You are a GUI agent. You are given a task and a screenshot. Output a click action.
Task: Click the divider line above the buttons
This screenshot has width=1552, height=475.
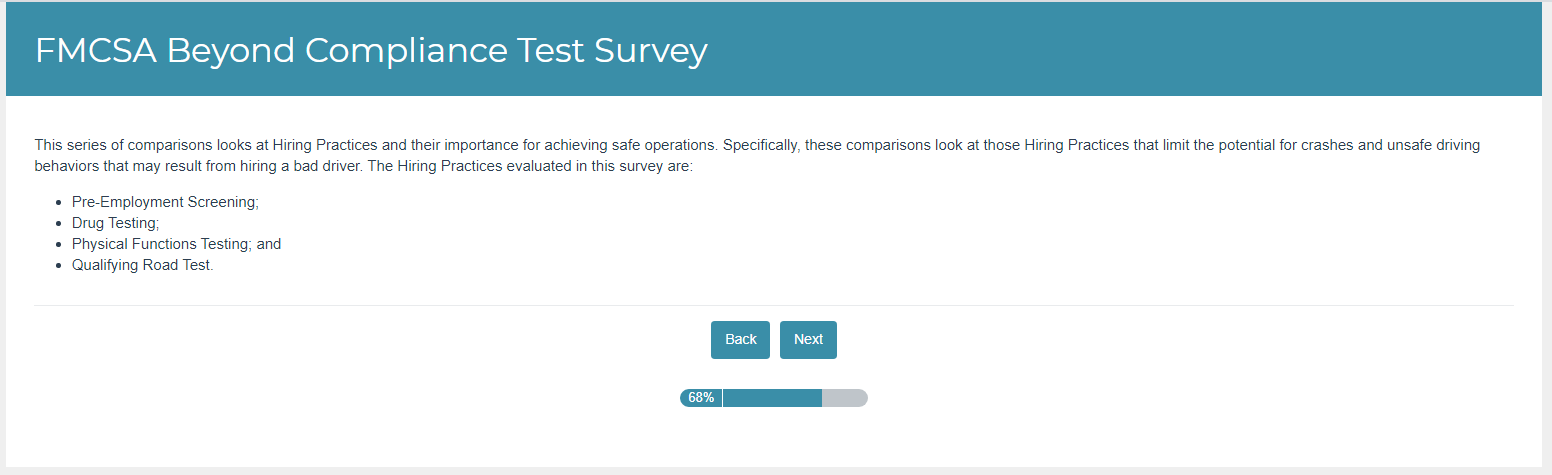click(774, 305)
